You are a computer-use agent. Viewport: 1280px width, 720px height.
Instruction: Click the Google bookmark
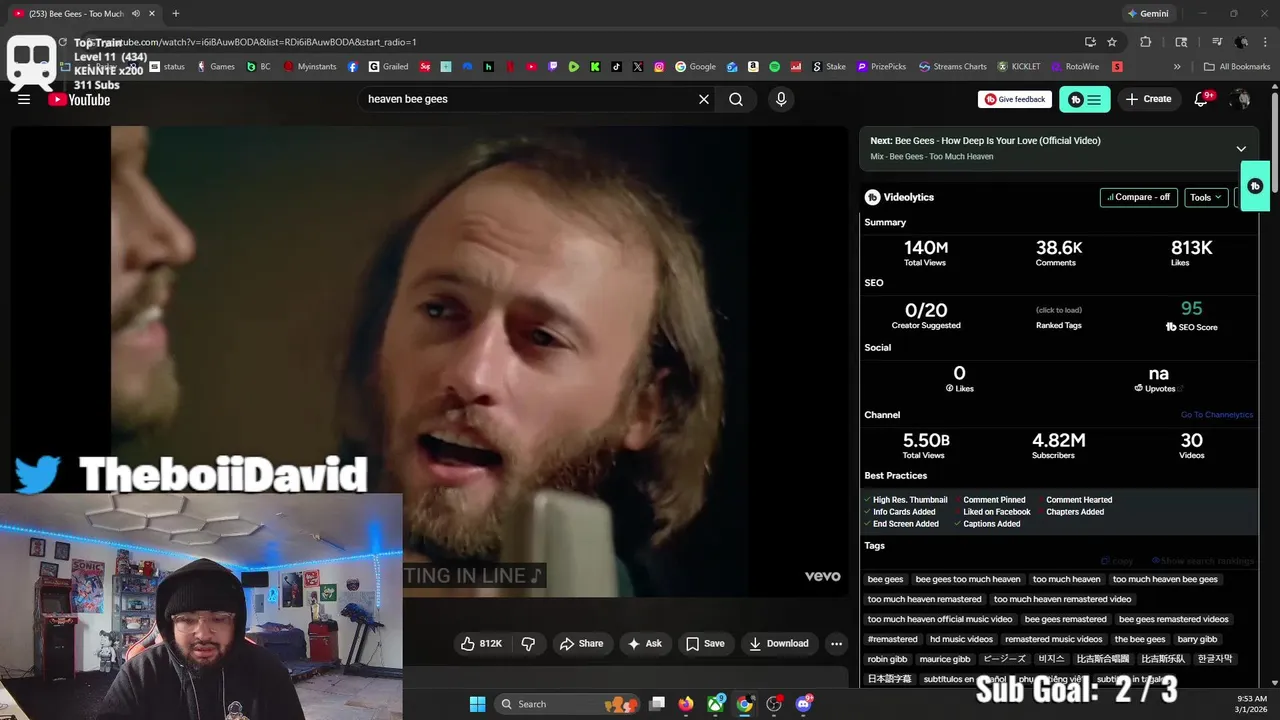(x=695, y=67)
